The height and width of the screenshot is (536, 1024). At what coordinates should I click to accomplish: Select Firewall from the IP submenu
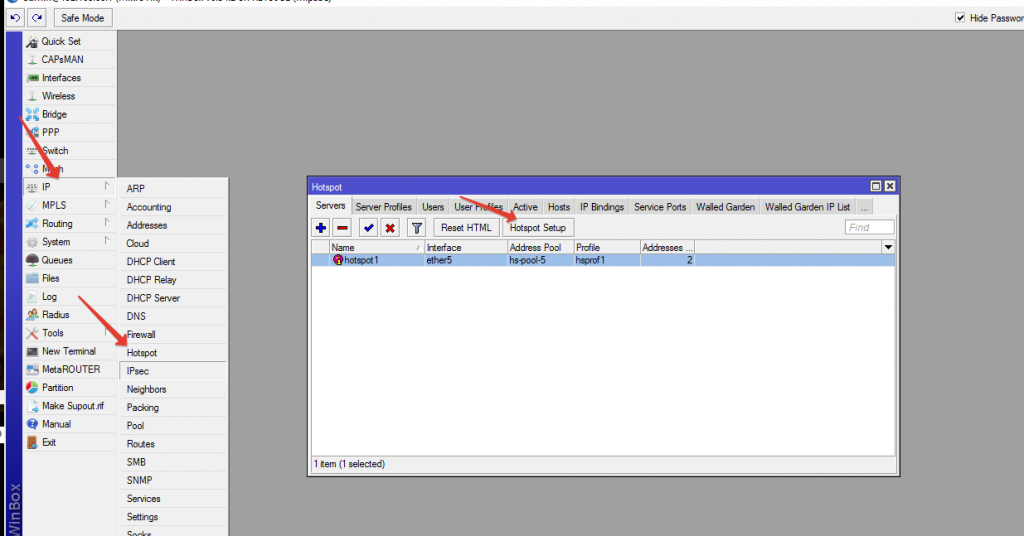[141, 334]
